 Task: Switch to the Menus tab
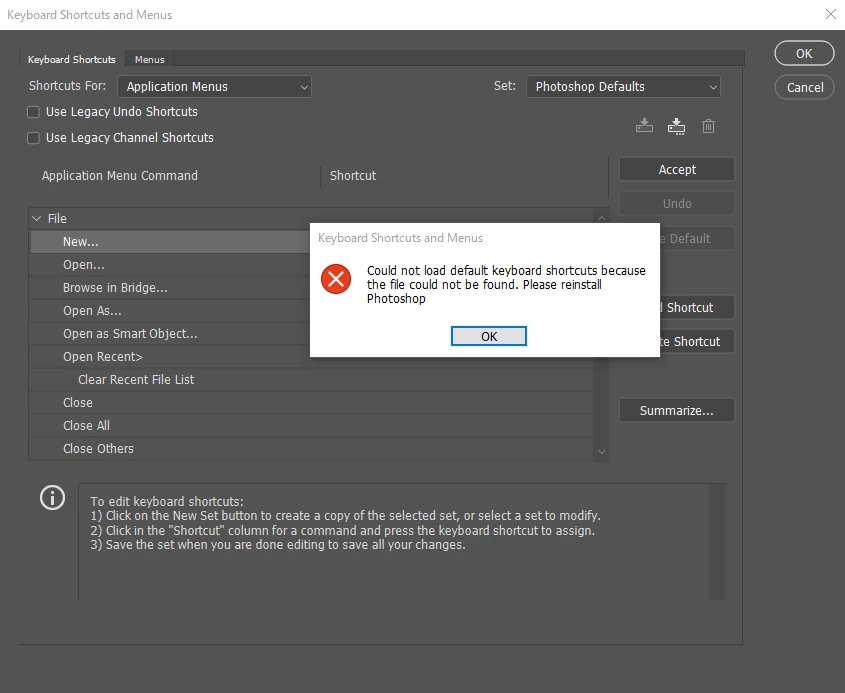[x=149, y=59]
